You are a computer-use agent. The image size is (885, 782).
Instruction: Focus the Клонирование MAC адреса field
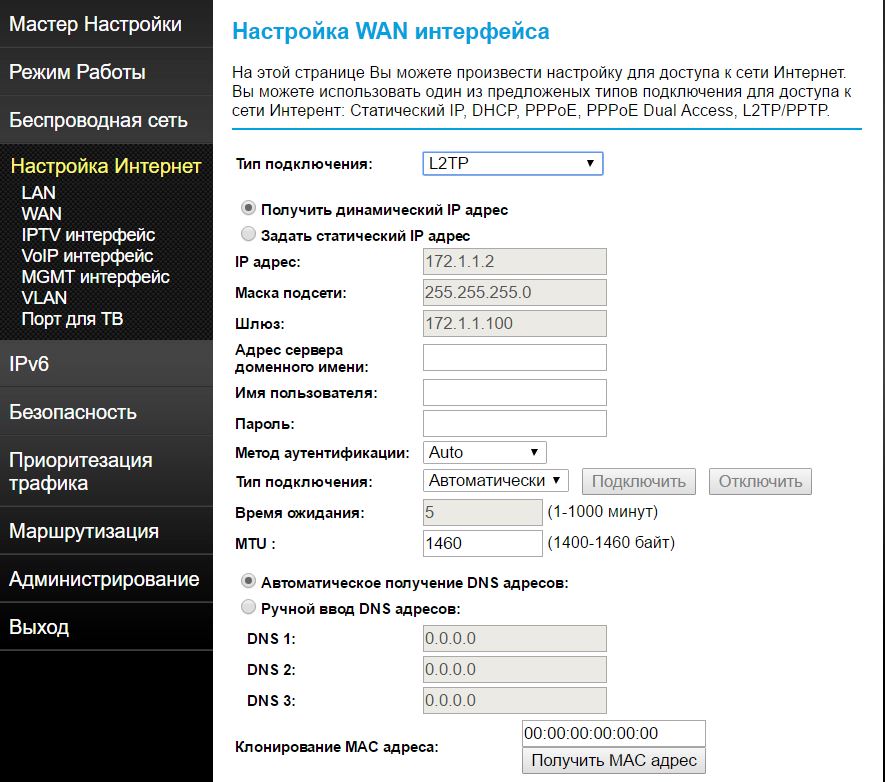pyautogui.click(x=614, y=733)
